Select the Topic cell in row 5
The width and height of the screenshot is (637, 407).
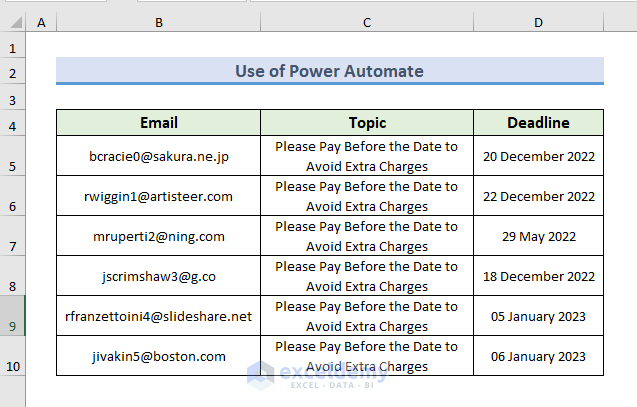tap(367, 156)
